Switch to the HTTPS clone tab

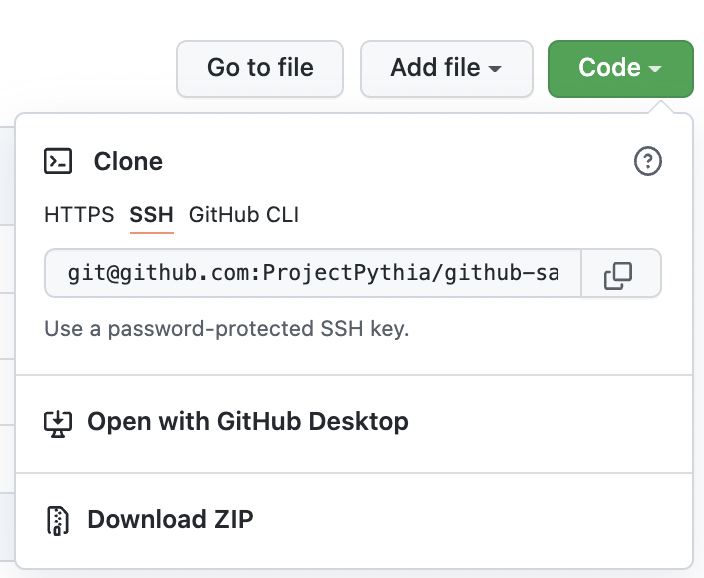[x=79, y=215]
